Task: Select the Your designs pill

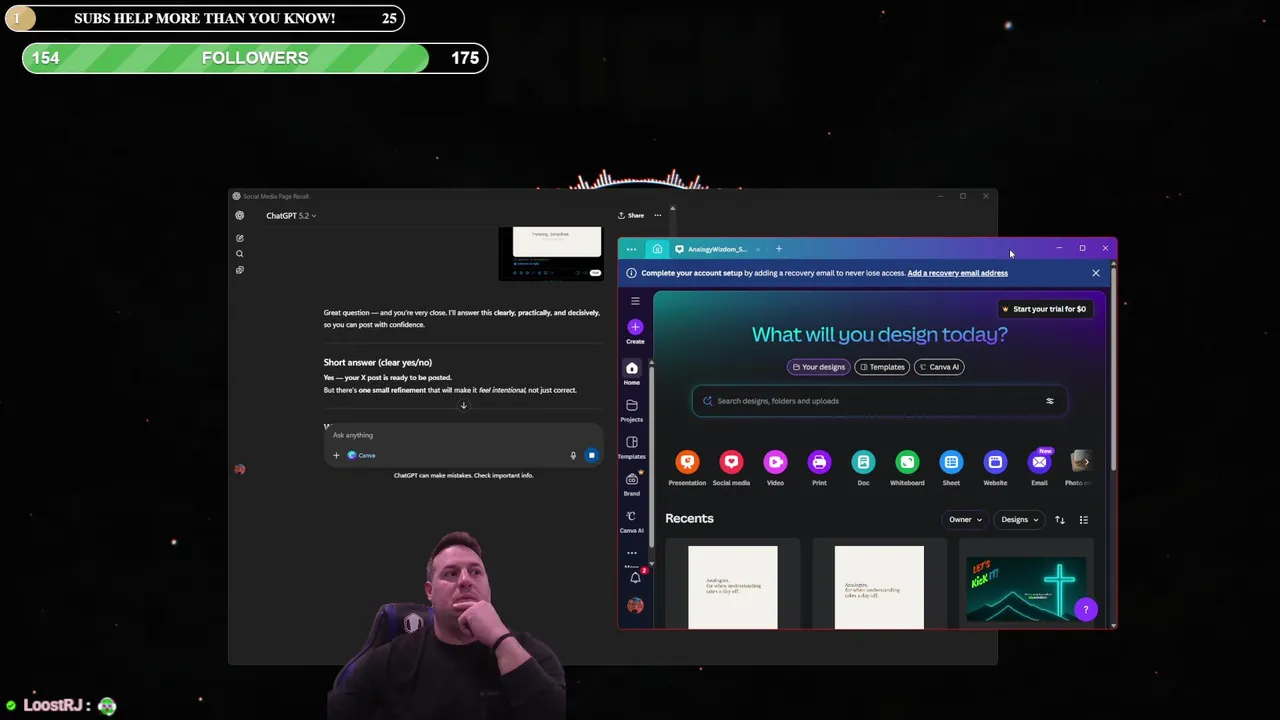Action: pos(819,367)
